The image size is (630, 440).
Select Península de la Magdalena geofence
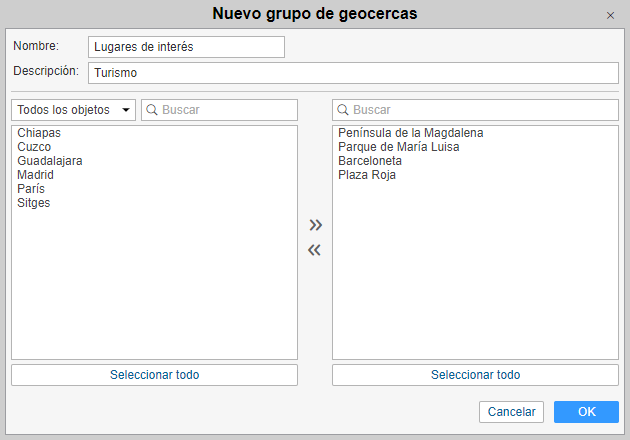(411, 133)
